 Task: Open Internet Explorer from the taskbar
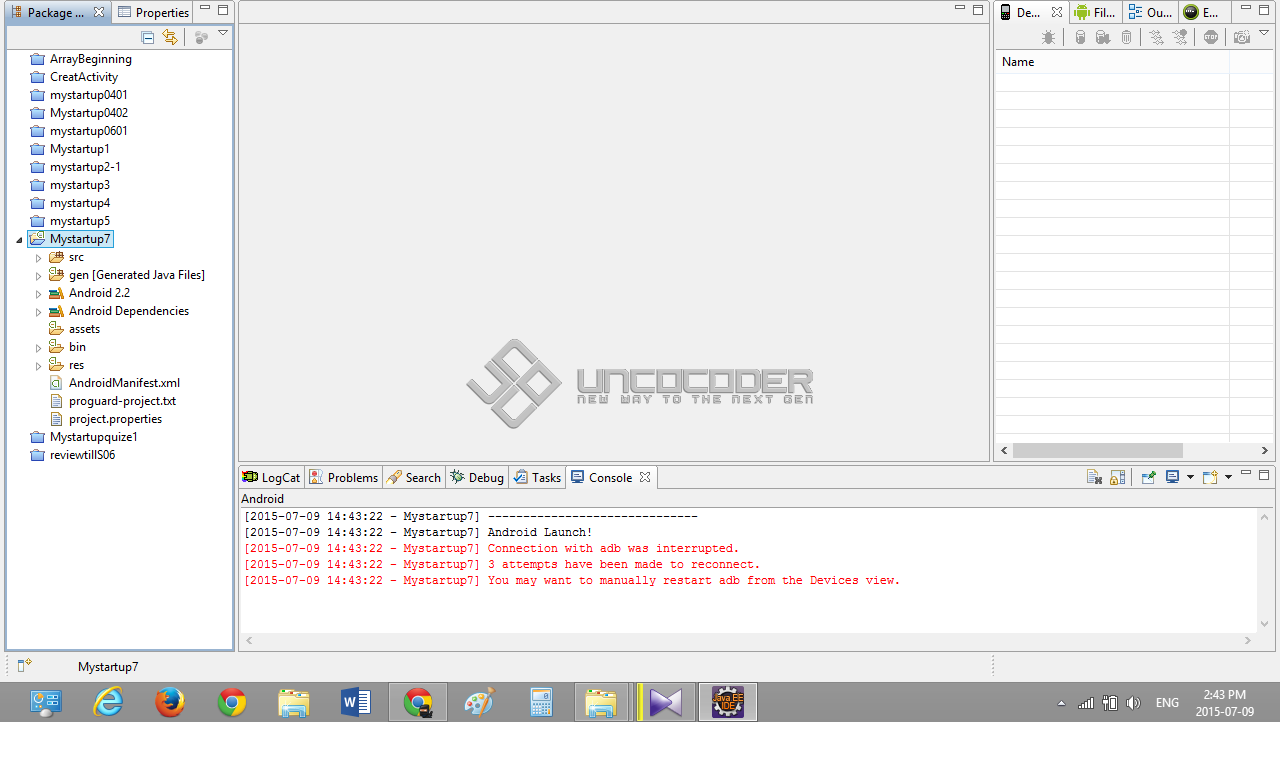108,703
